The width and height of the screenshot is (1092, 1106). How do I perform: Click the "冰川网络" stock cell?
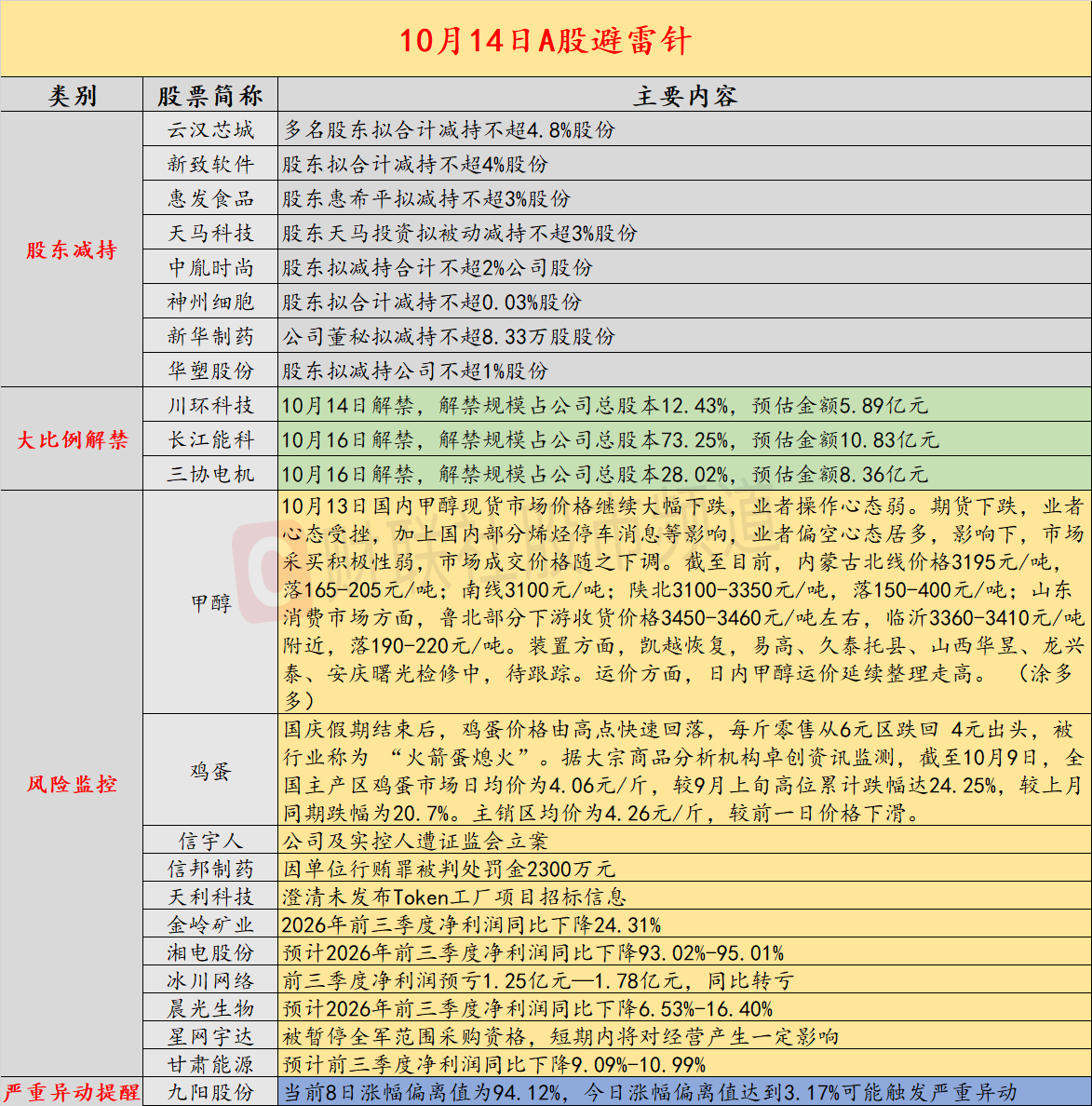pos(210,980)
